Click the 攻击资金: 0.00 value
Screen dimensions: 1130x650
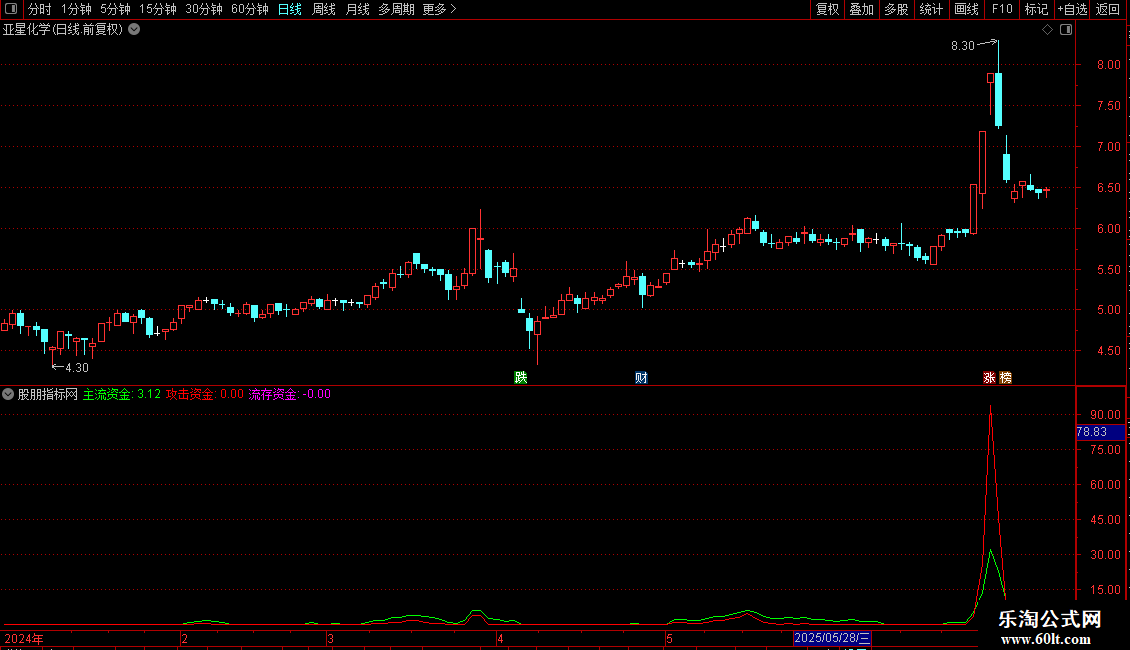pos(205,394)
